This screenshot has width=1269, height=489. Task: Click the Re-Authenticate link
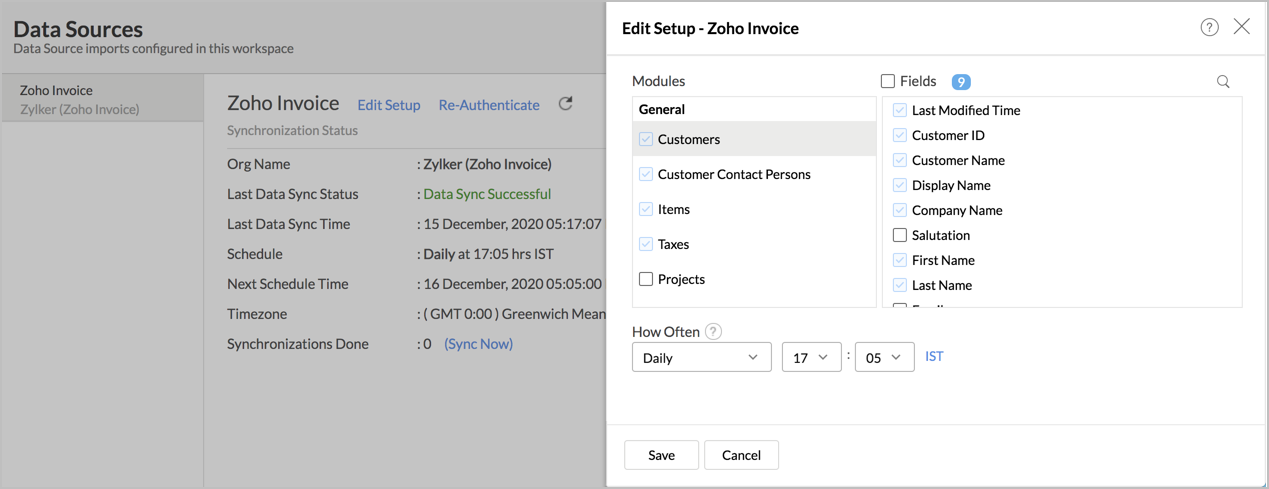point(489,105)
